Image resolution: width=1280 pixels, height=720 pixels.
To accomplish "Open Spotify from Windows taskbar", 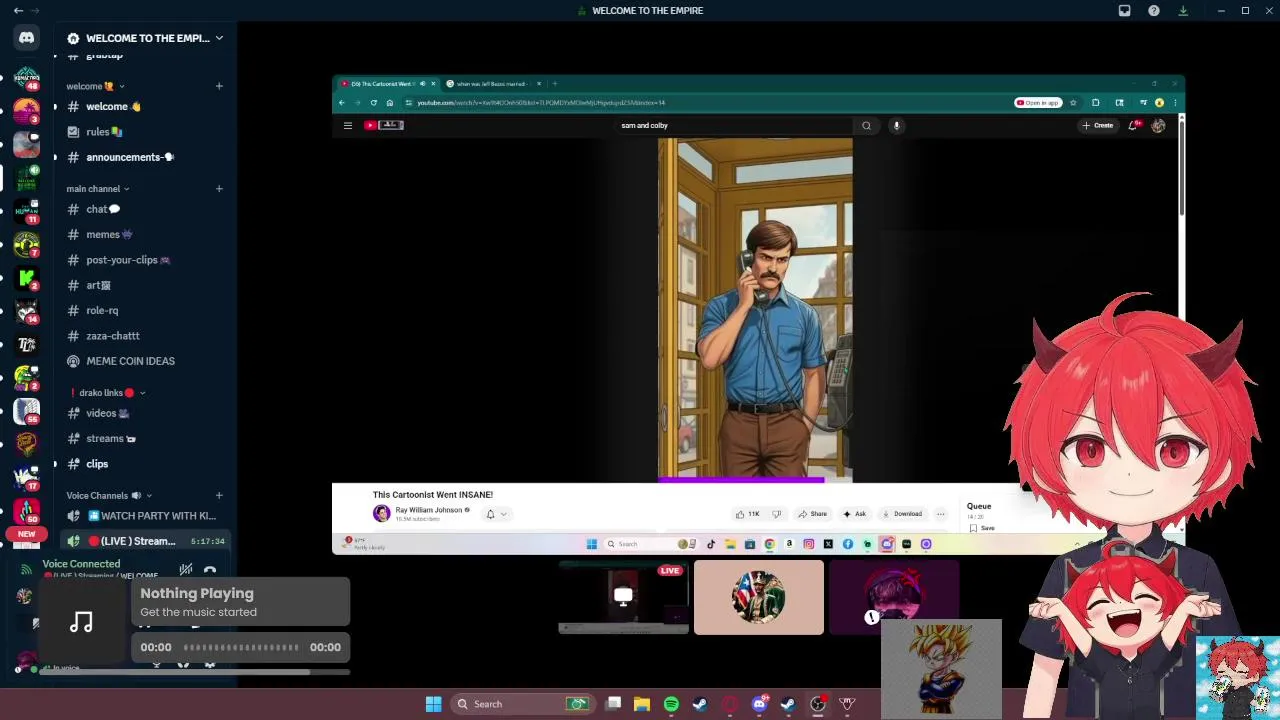I will pos(671,704).
